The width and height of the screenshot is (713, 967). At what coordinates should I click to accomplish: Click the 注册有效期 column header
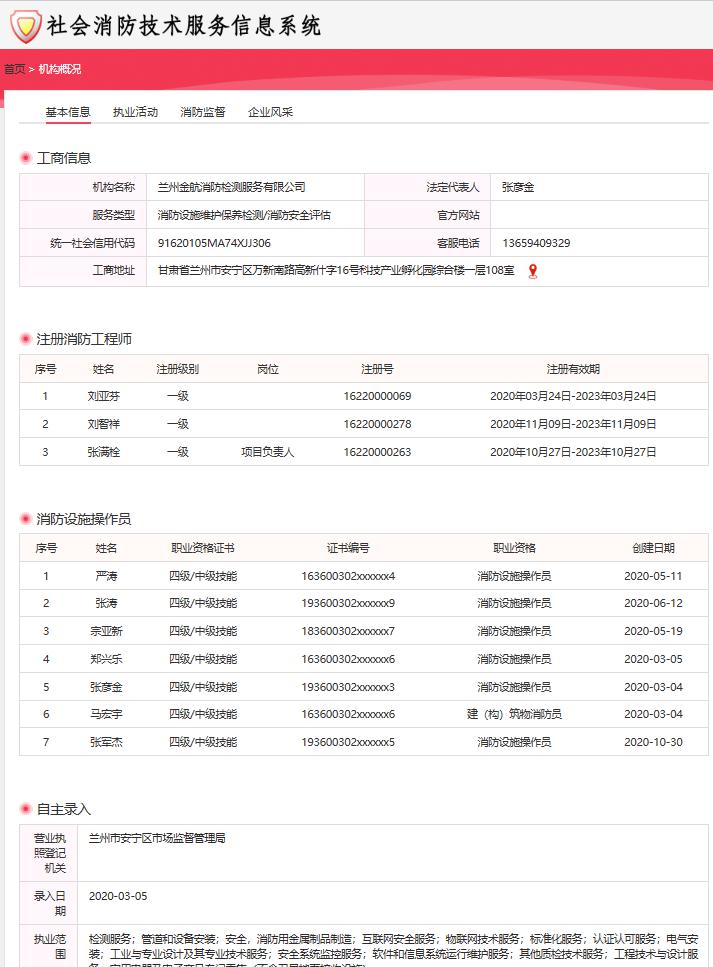click(x=573, y=369)
